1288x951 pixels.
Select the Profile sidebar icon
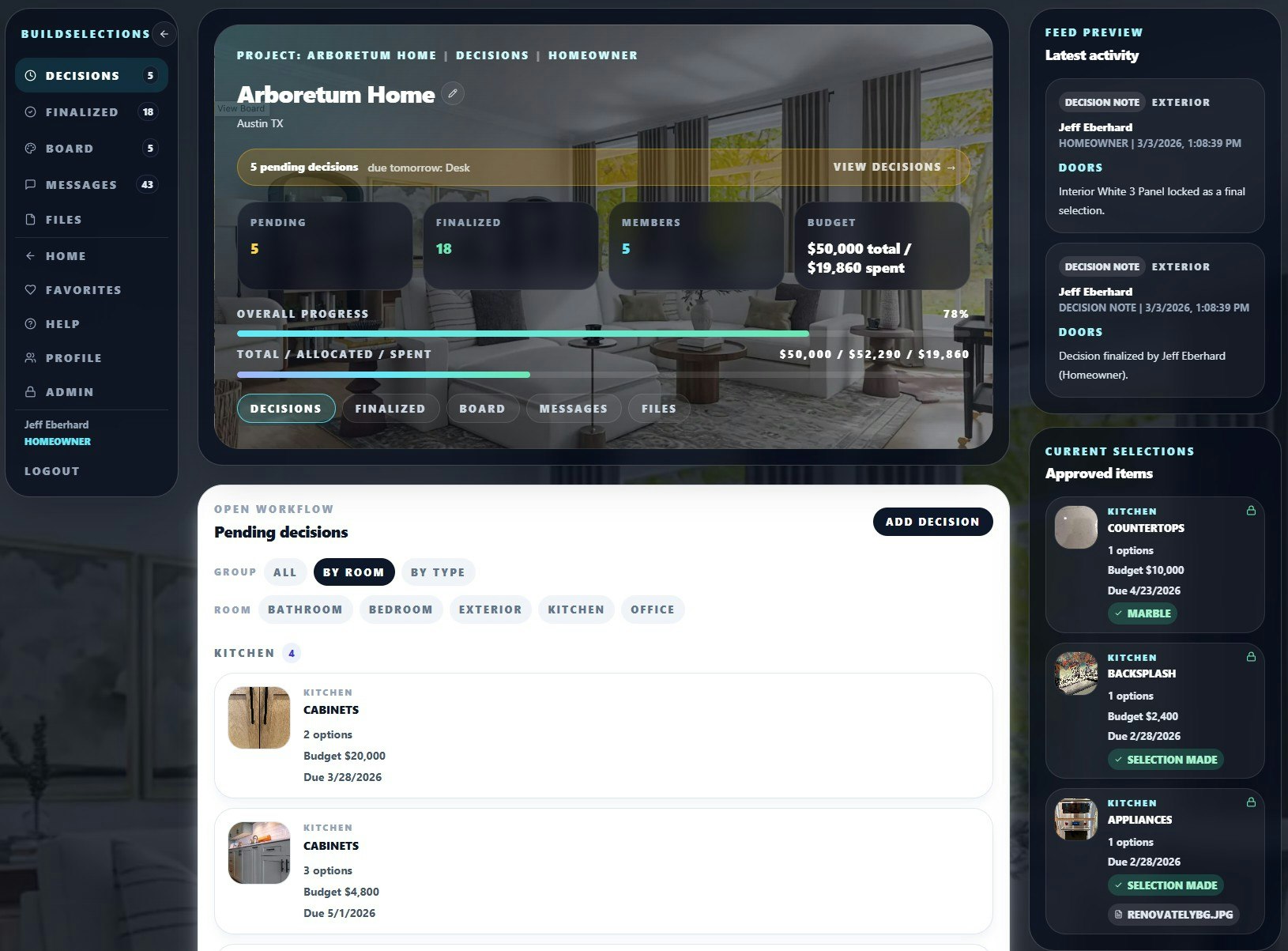pos(30,357)
